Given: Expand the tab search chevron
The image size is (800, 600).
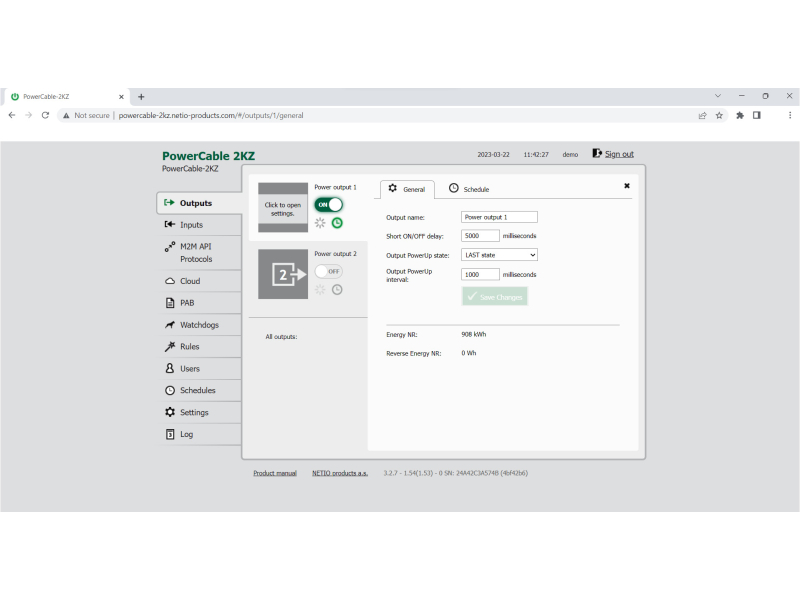Looking at the screenshot, I should point(718,95).
